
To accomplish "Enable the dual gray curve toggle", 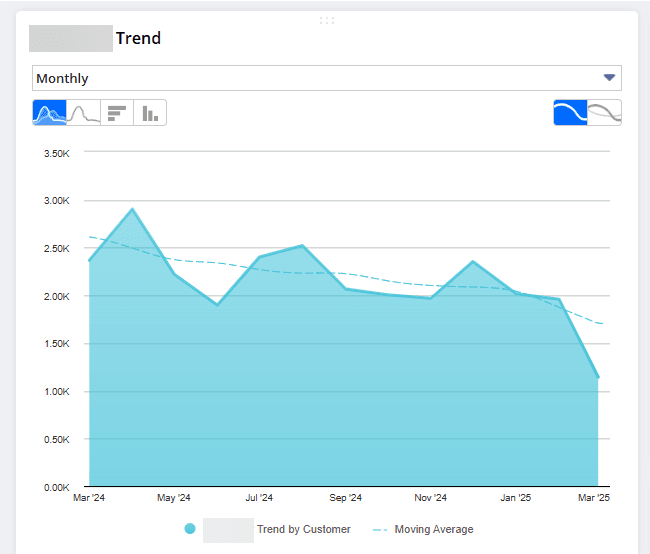I will point(604,112).
